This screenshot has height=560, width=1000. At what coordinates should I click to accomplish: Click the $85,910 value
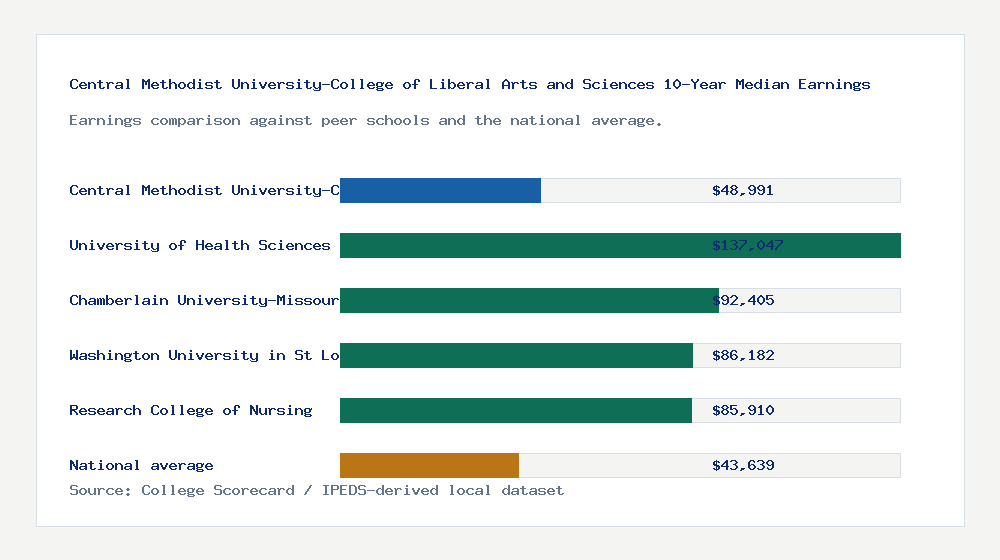(743, 410)
